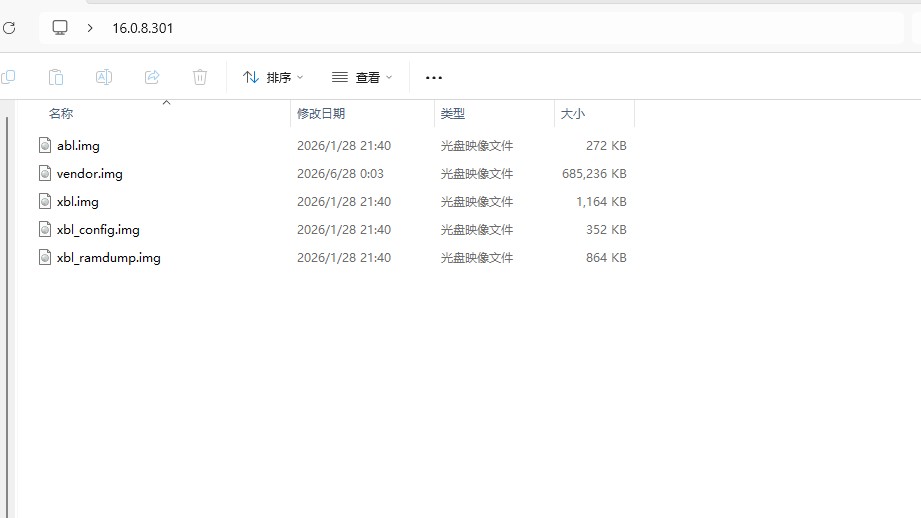Select the xbl_config.img file name

point(98,230)
